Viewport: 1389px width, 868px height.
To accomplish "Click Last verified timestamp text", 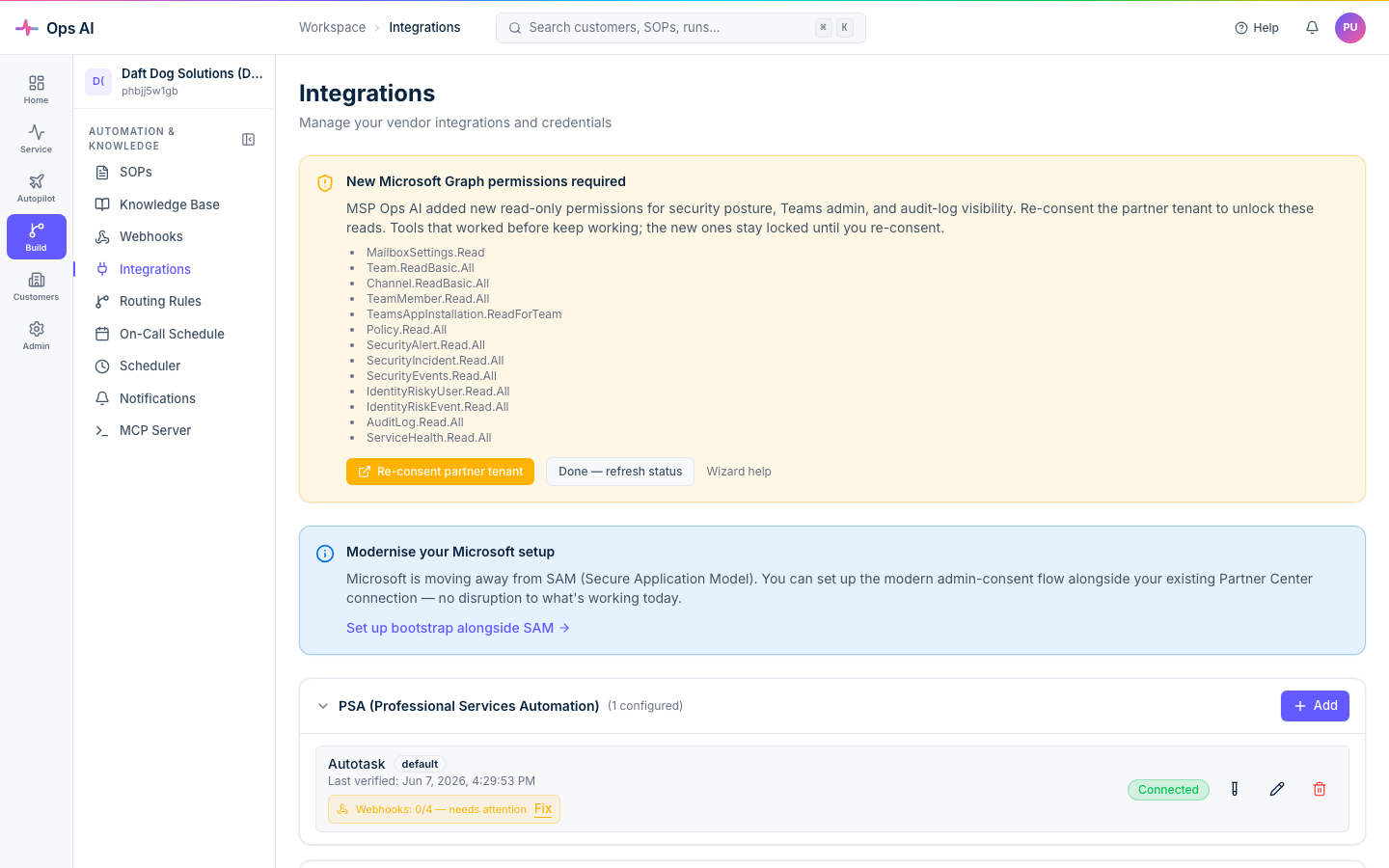I will [x=431, y=781].
